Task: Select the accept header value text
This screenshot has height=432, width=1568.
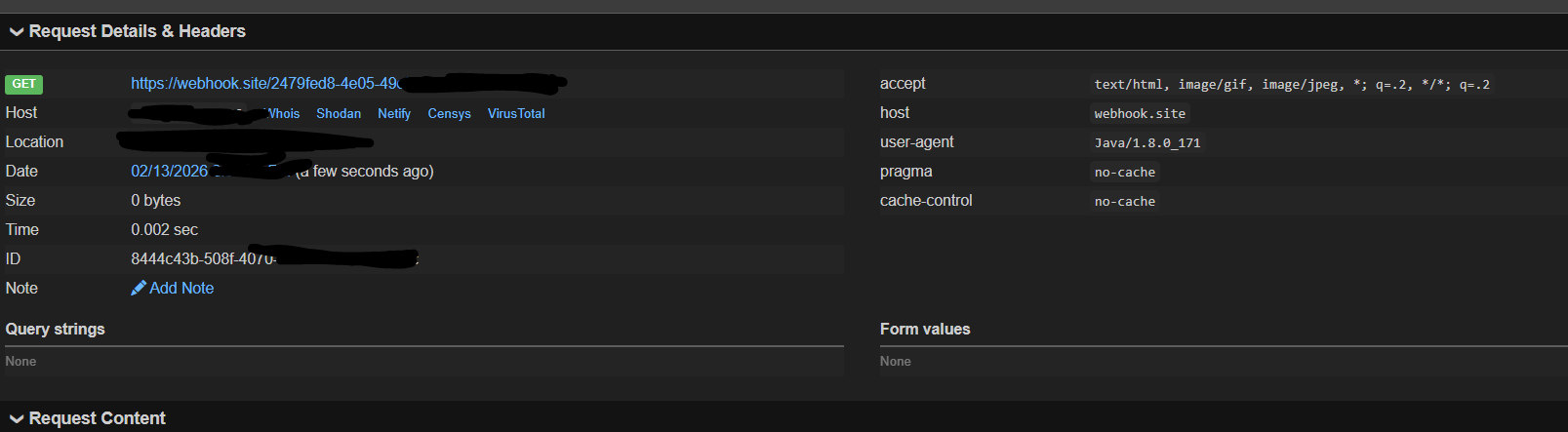Action: 1292,85
